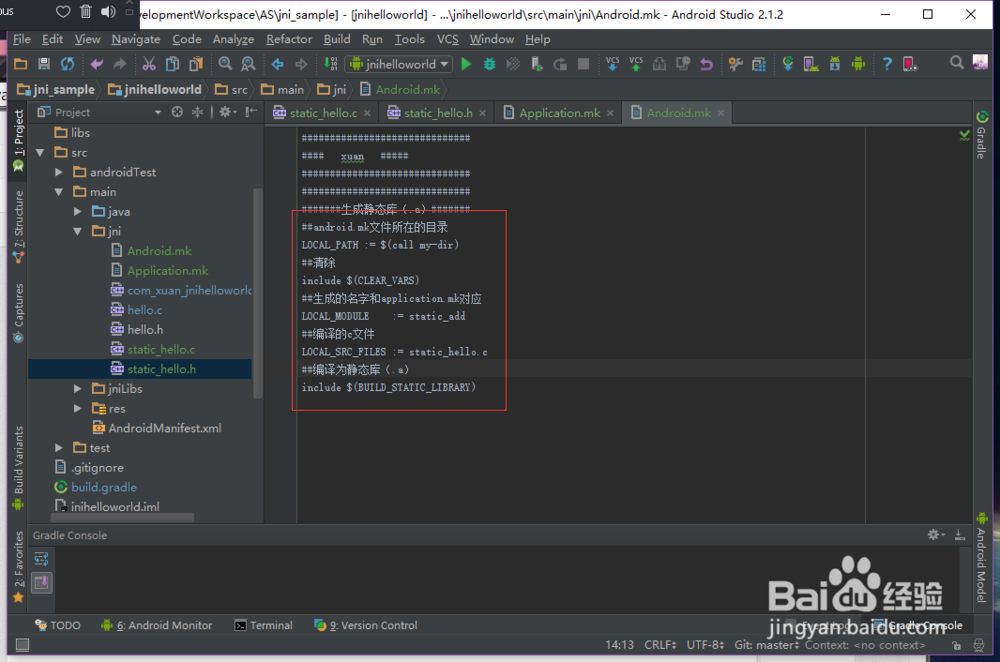Click the Redo arrow icon
Image resolution: width=1000 pixels, height=662 pixels.
(x=119, y=64)
